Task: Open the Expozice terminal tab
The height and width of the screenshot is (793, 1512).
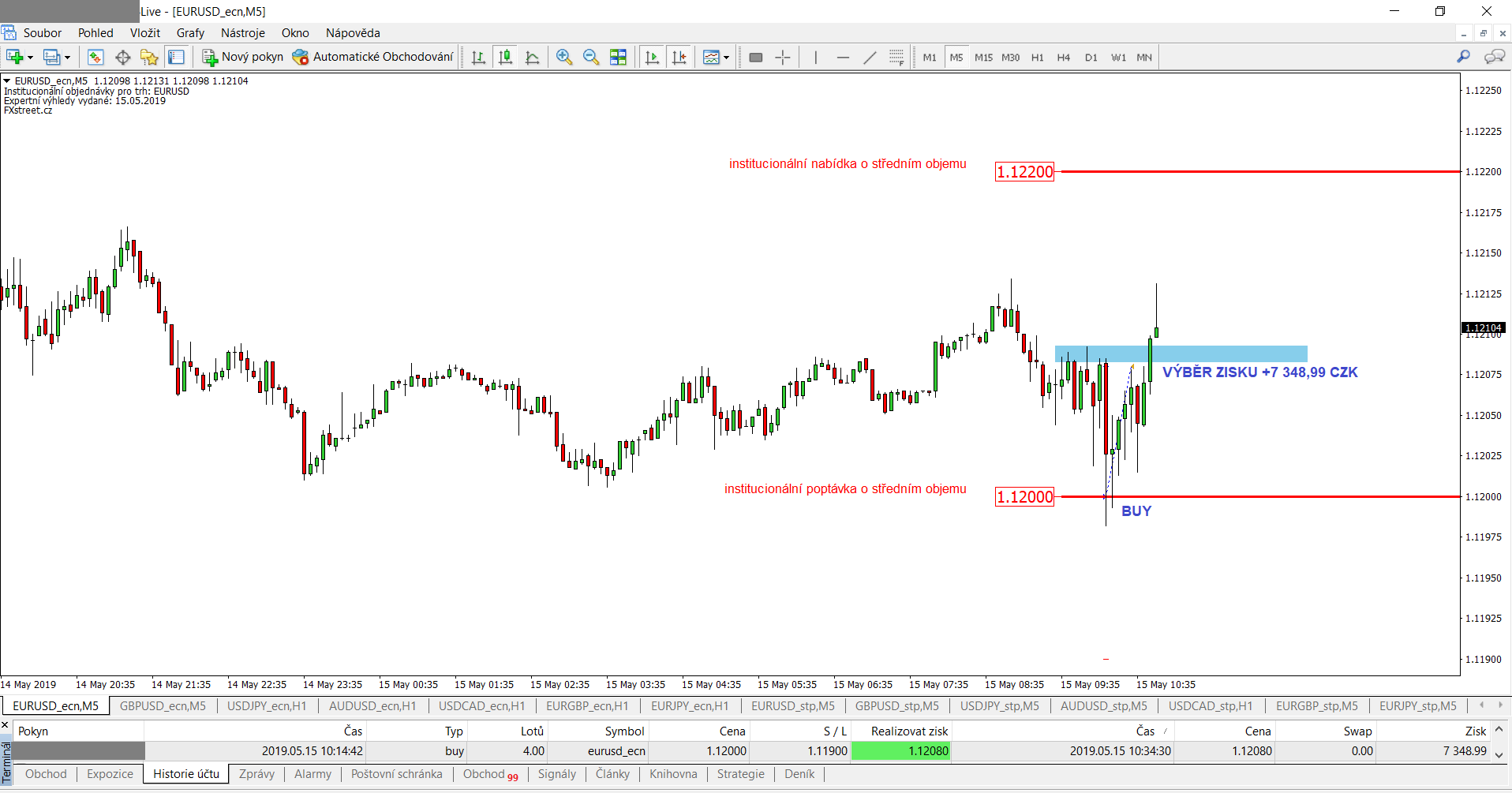Action: pyautogui.click(x=110, y=774)
